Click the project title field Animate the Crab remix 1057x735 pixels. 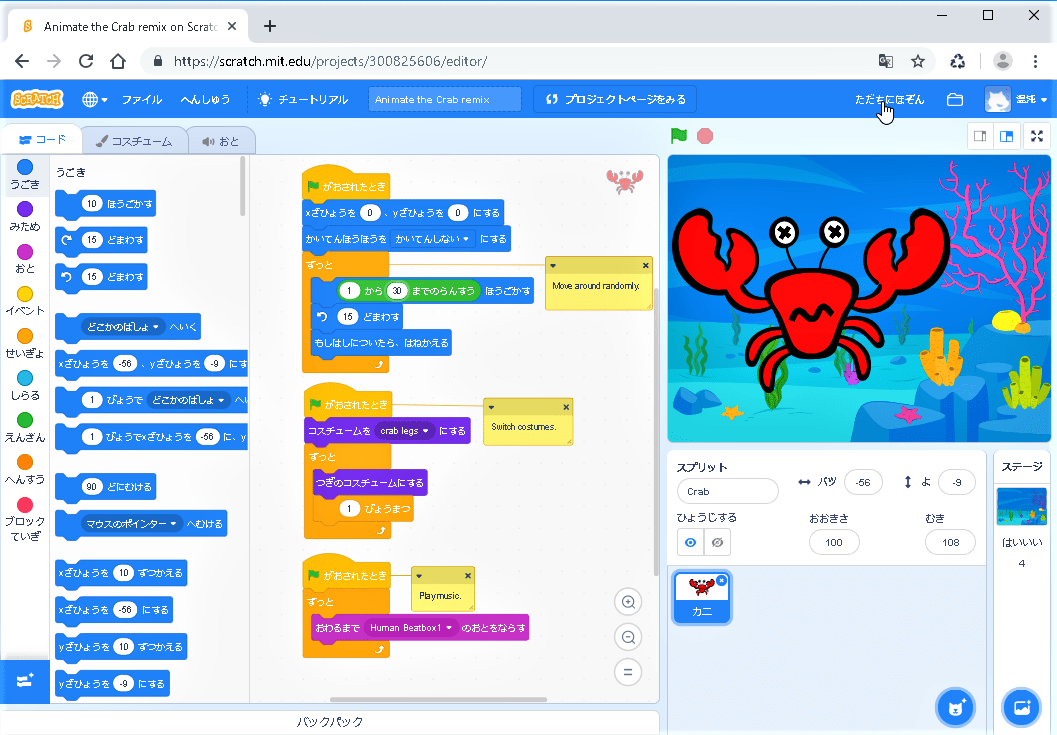tap(445, 99)
